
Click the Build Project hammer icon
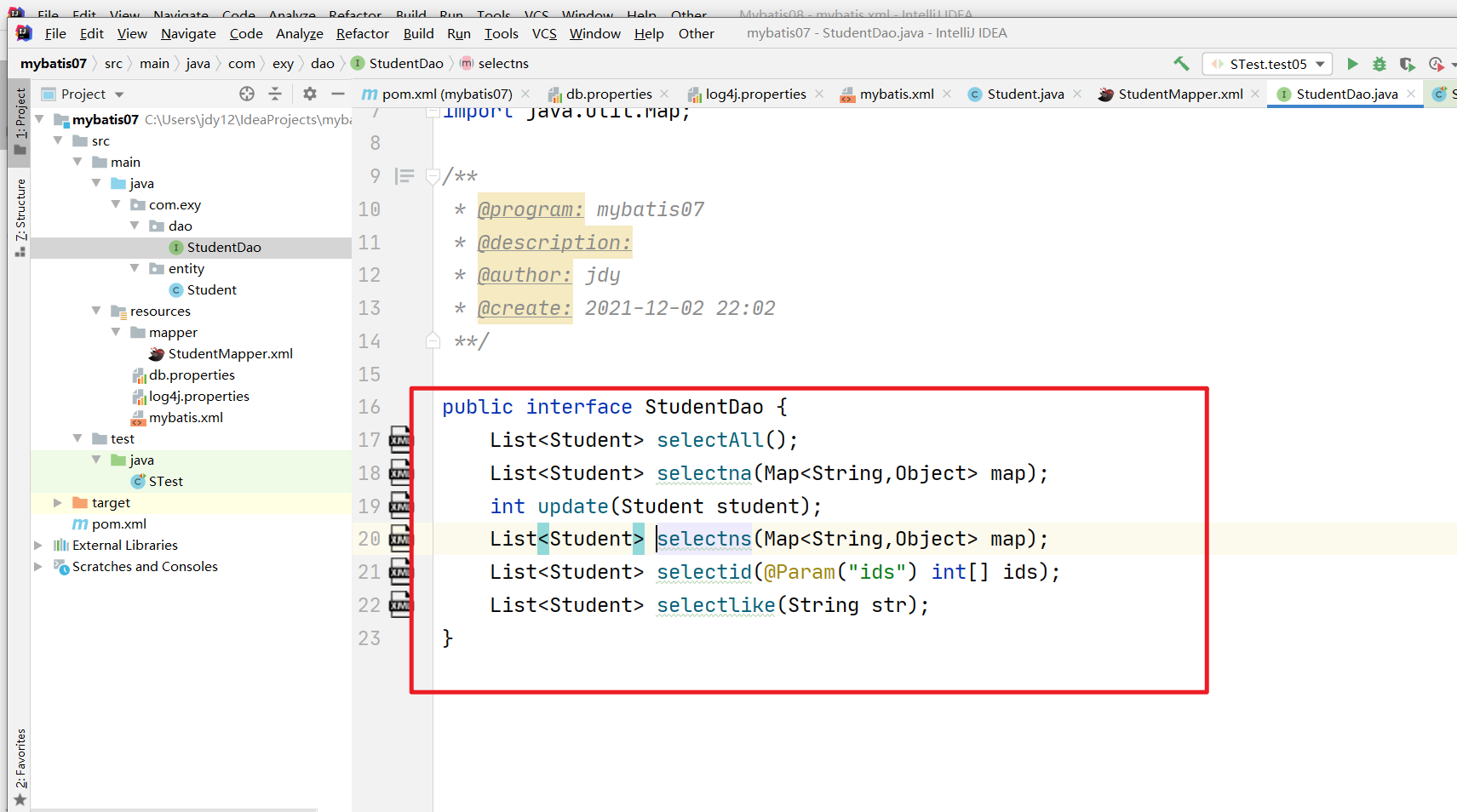tap(1181, 63)
